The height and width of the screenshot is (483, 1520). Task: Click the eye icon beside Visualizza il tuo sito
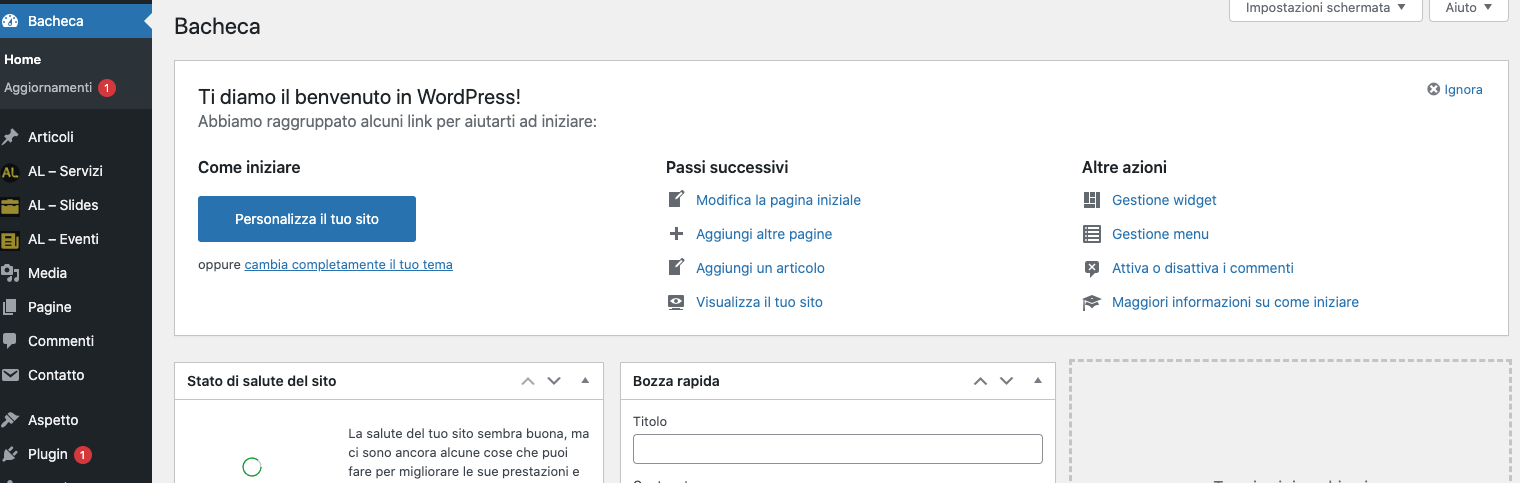(x=676, y=302)
